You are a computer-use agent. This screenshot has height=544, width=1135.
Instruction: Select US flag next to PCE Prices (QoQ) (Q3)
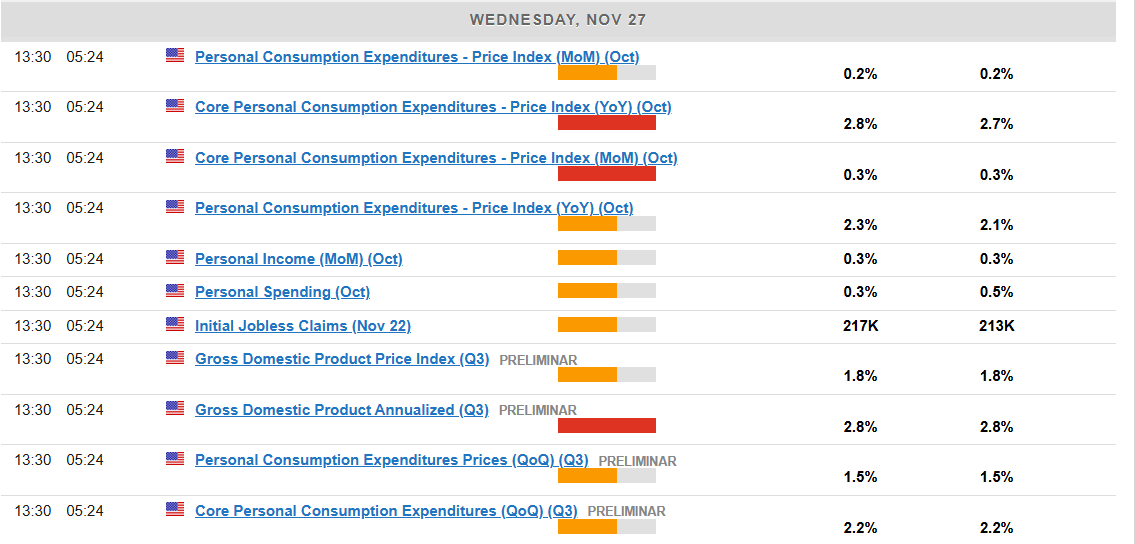click(175, 458)
